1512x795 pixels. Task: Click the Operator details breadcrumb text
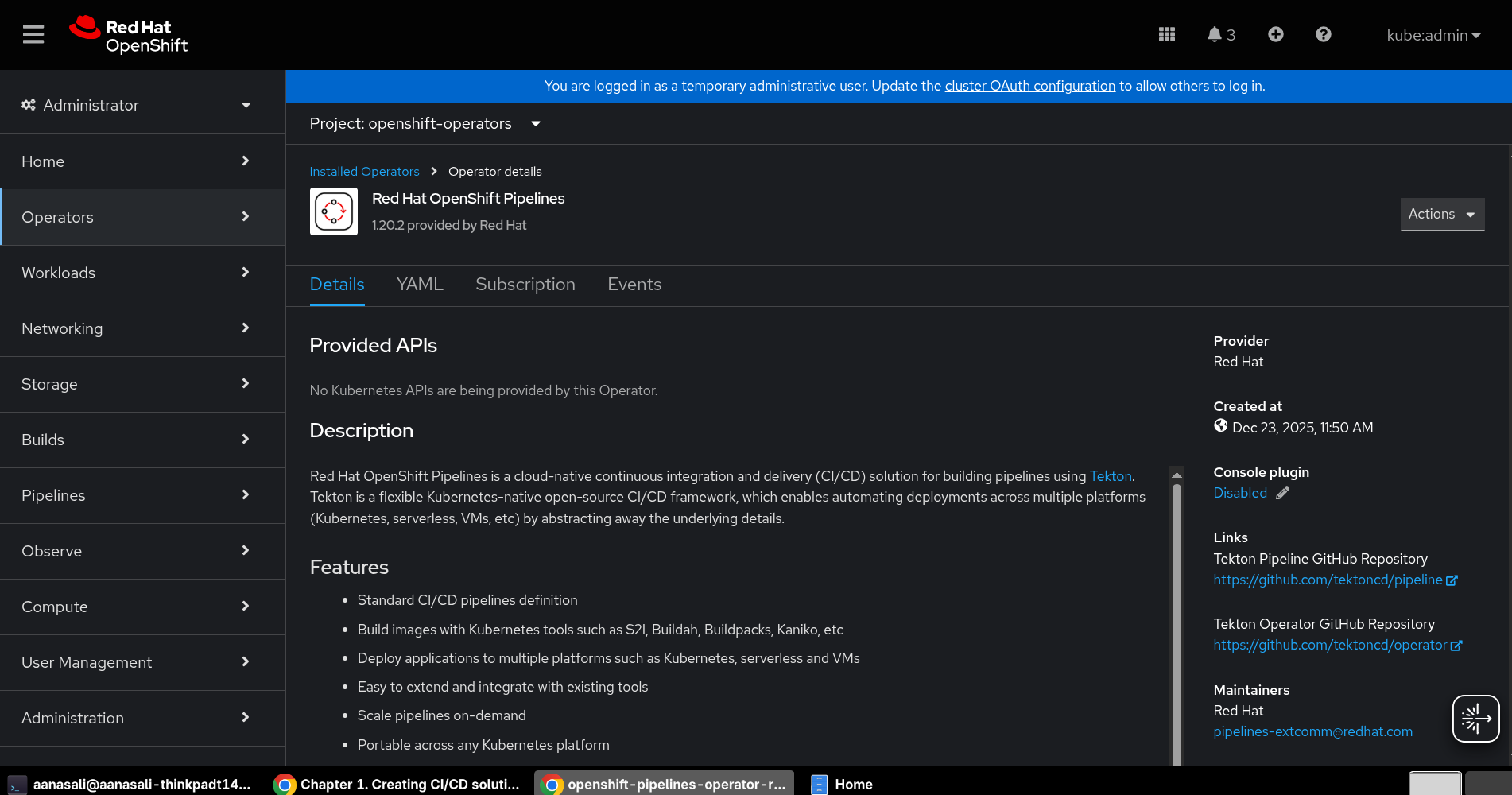[495, 172]
